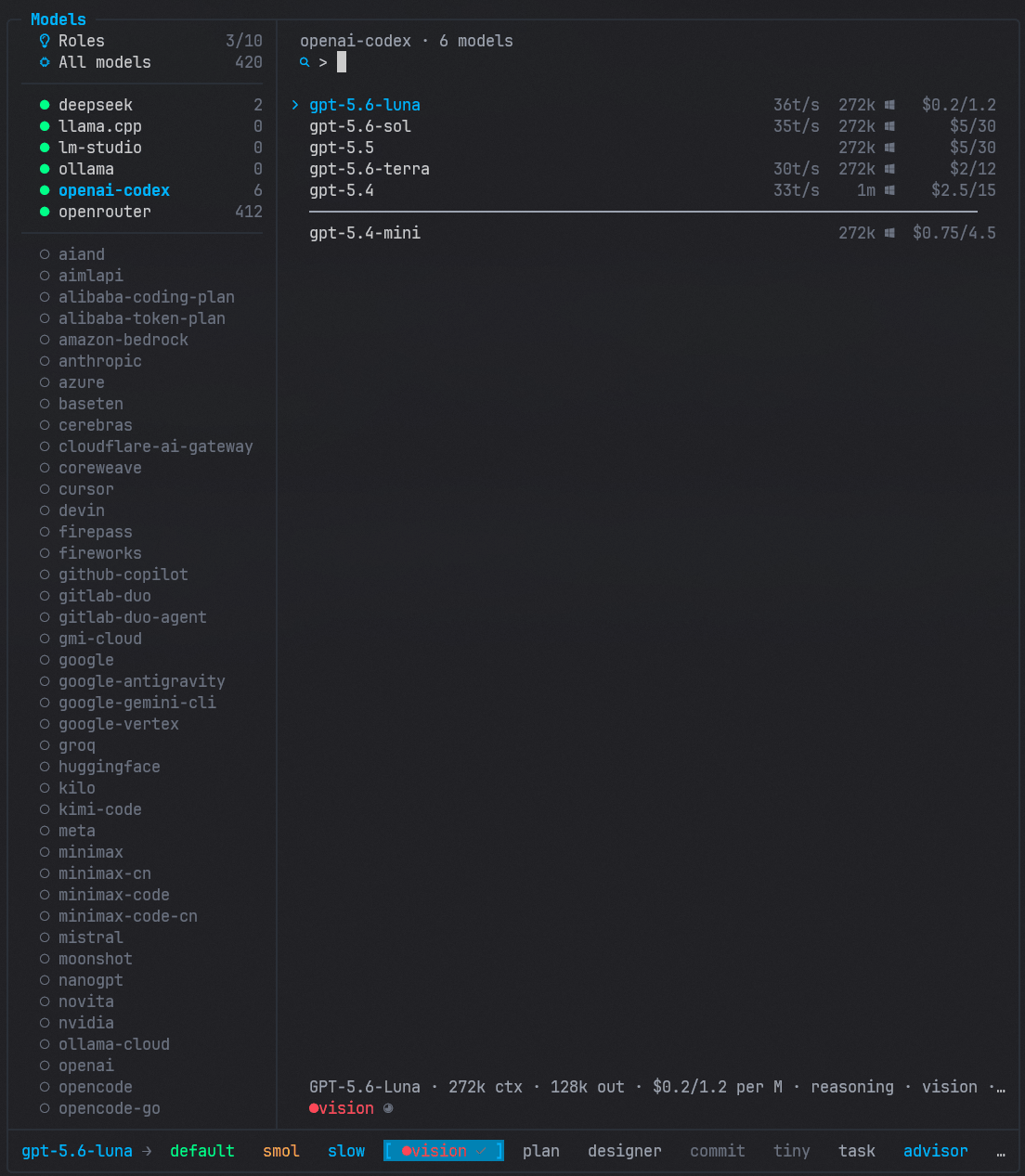1025x1176 pixels.
Task: Select the tiny role tab
Action: point(792,1151)
